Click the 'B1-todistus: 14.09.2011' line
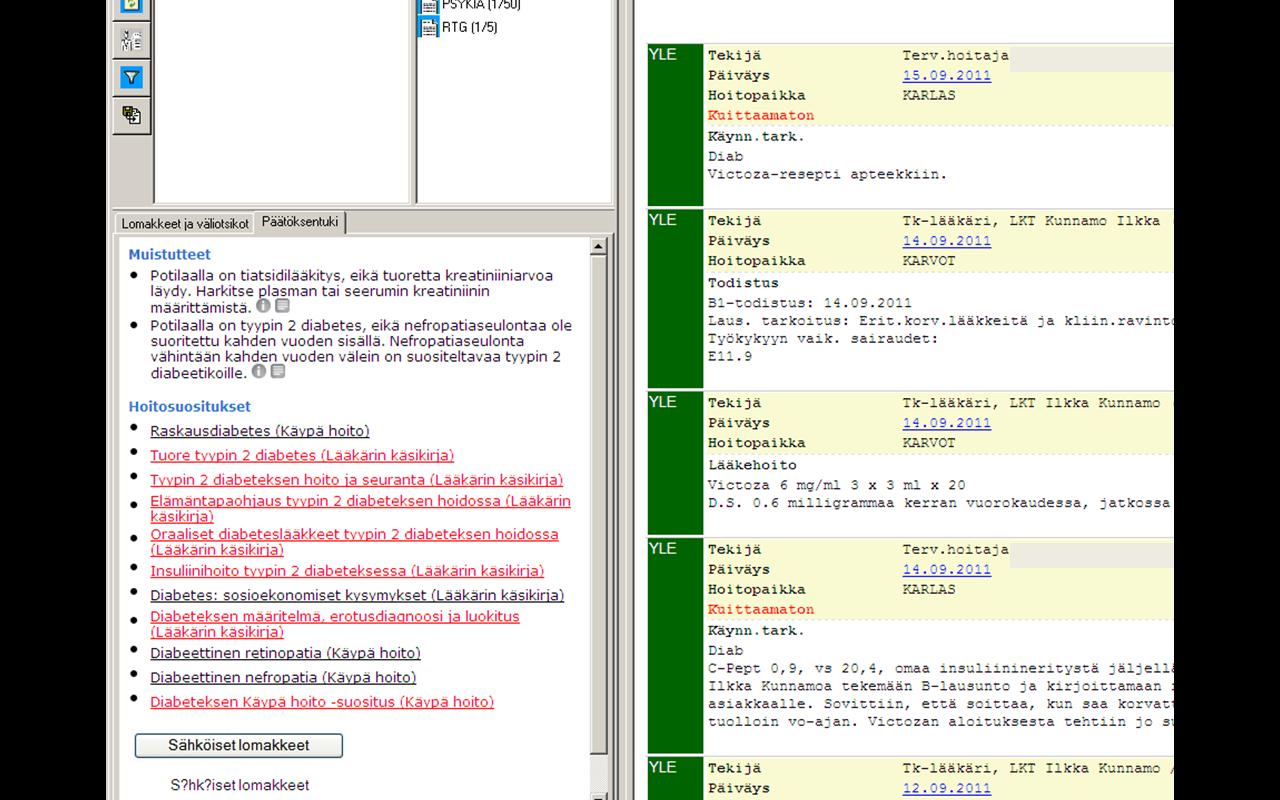The image size is (1280, 800). 810,303
